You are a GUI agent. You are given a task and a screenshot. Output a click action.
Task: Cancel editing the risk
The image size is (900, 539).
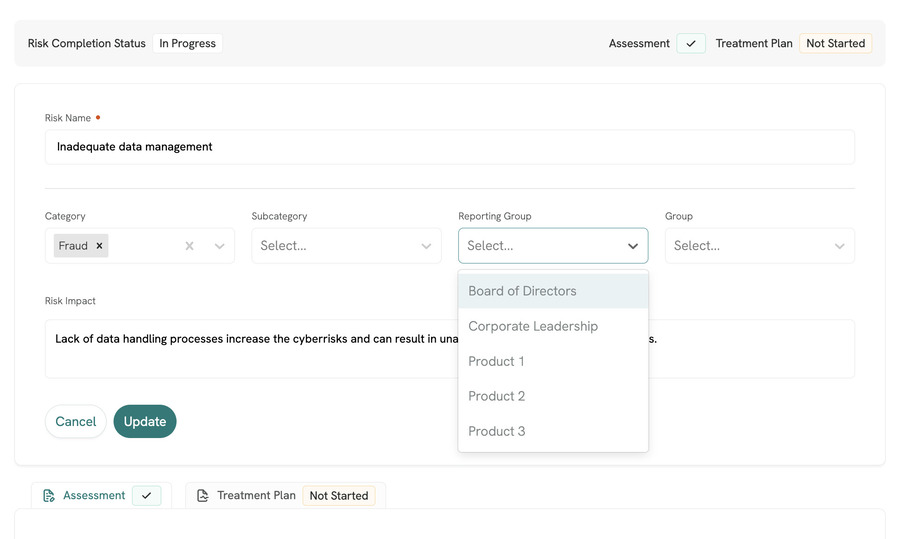tap(76, 422)
